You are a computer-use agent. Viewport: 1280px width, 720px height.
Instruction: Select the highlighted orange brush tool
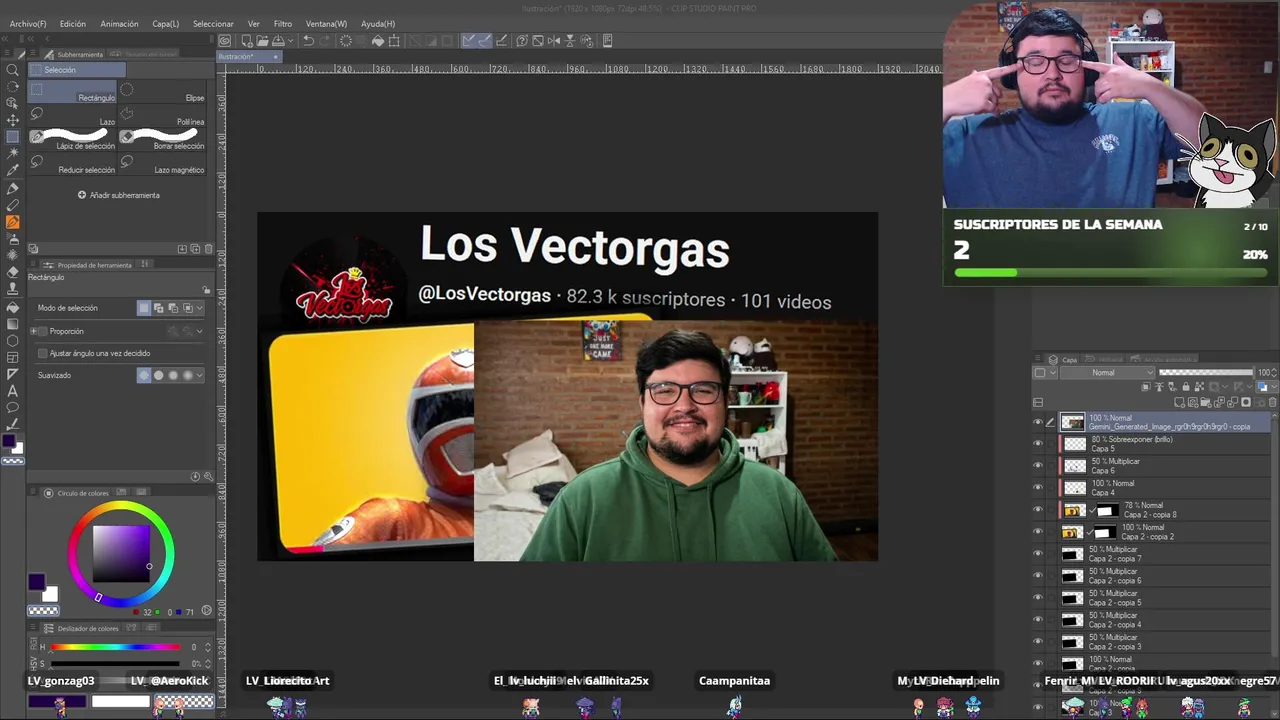(13, 222)
